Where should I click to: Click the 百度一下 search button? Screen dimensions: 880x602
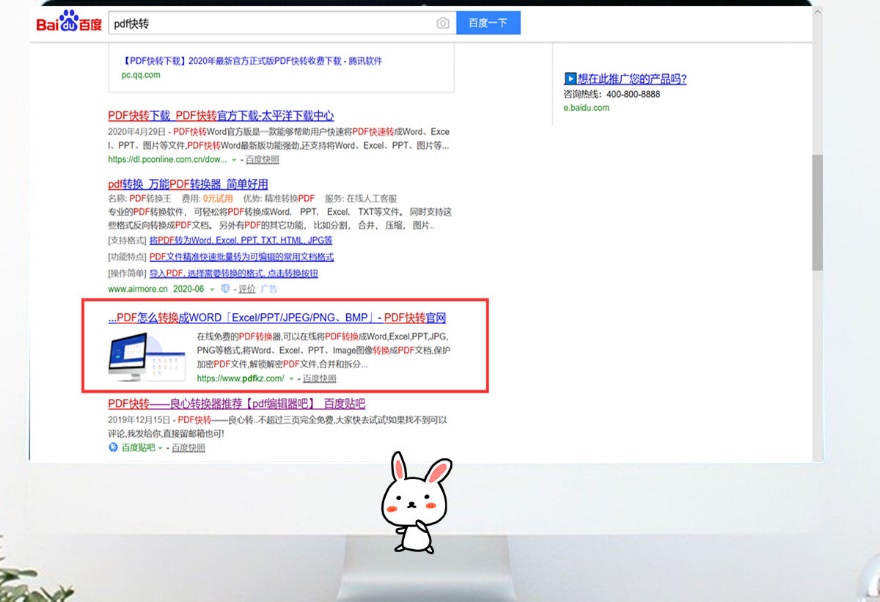click(x=488, y=23)
